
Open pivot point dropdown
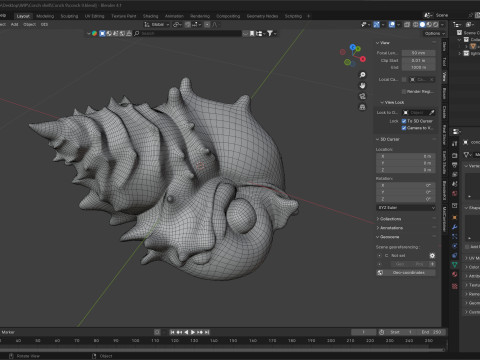[x=177, y=24]
